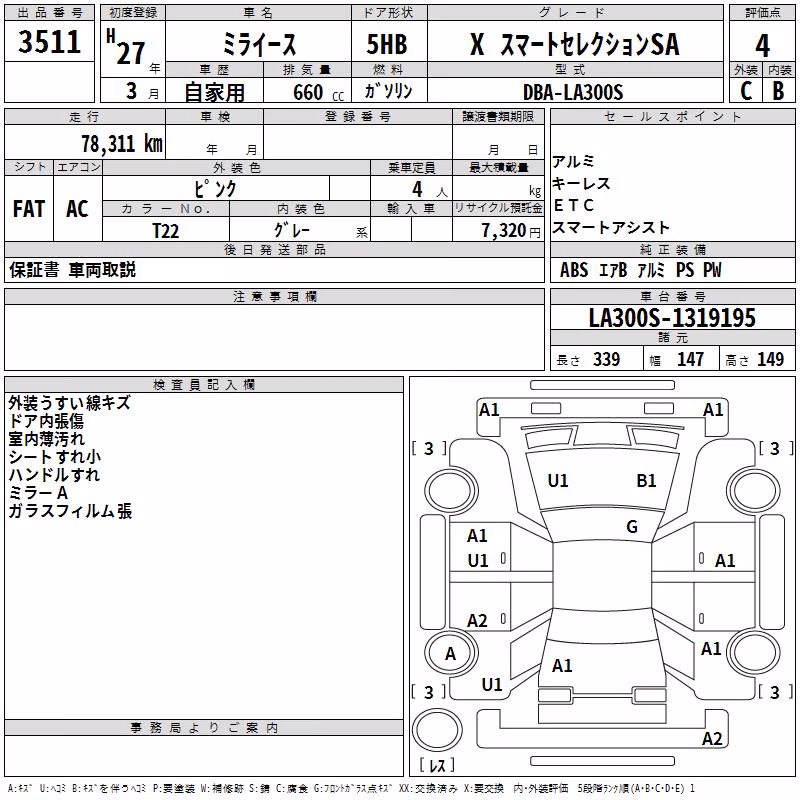
Task: Select the interior grade B
Action: [778, 91]
